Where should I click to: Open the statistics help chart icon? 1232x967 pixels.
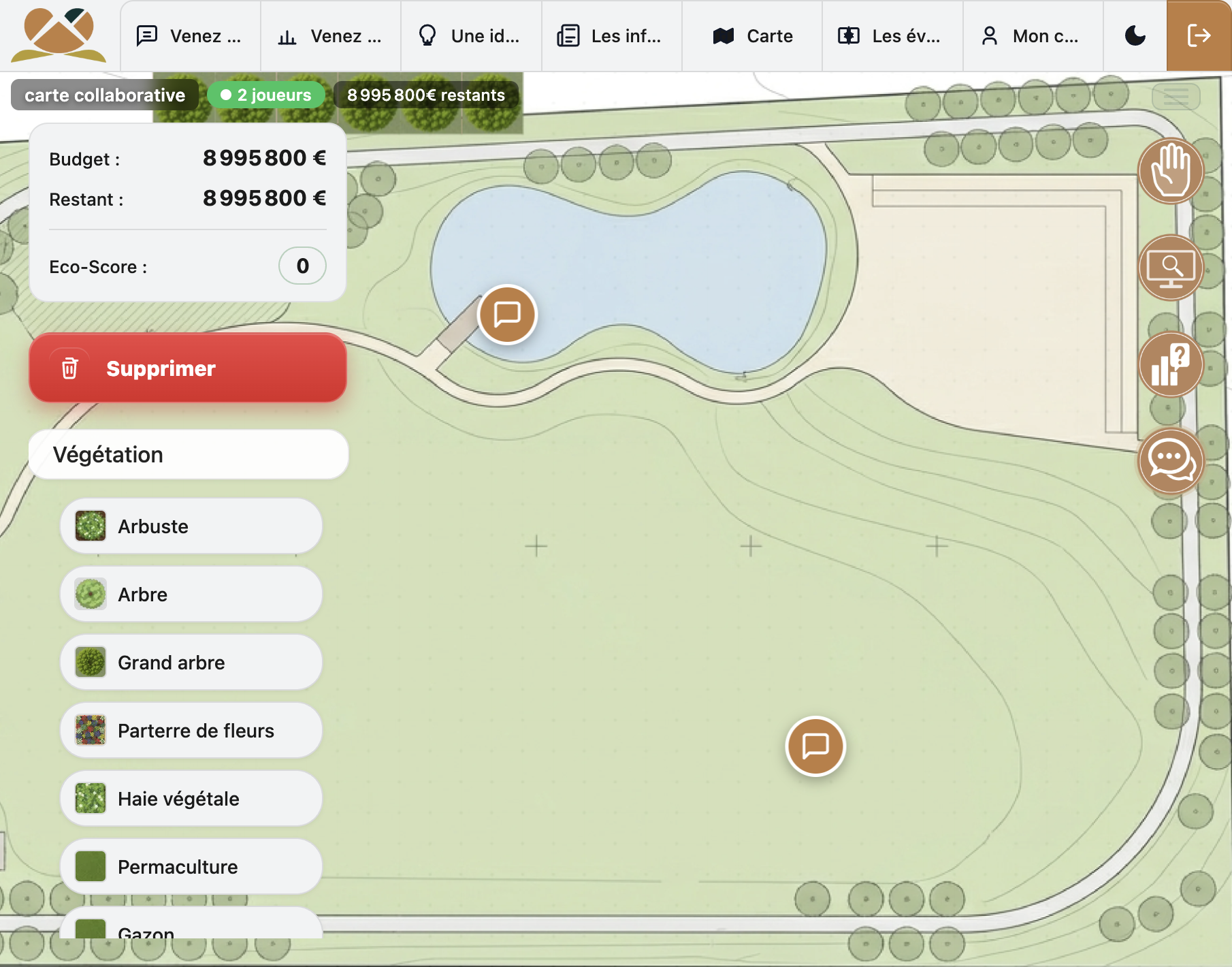pos(1171,365)
